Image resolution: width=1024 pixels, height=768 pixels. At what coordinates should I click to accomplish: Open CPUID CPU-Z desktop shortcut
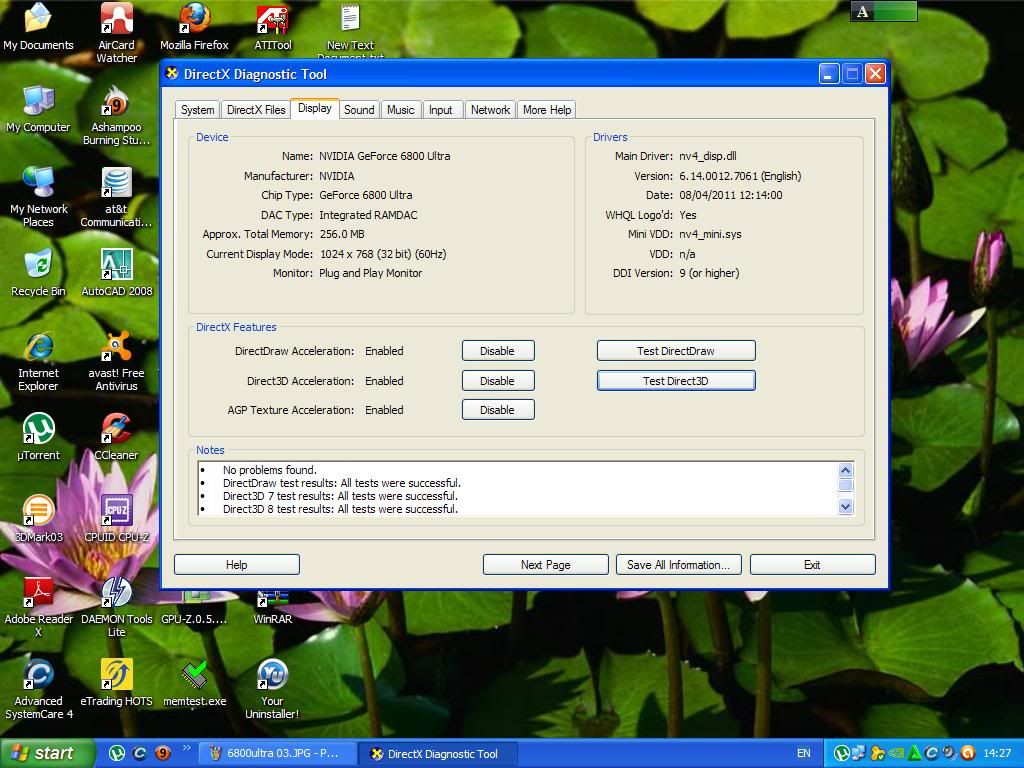(x=116, y=519)
